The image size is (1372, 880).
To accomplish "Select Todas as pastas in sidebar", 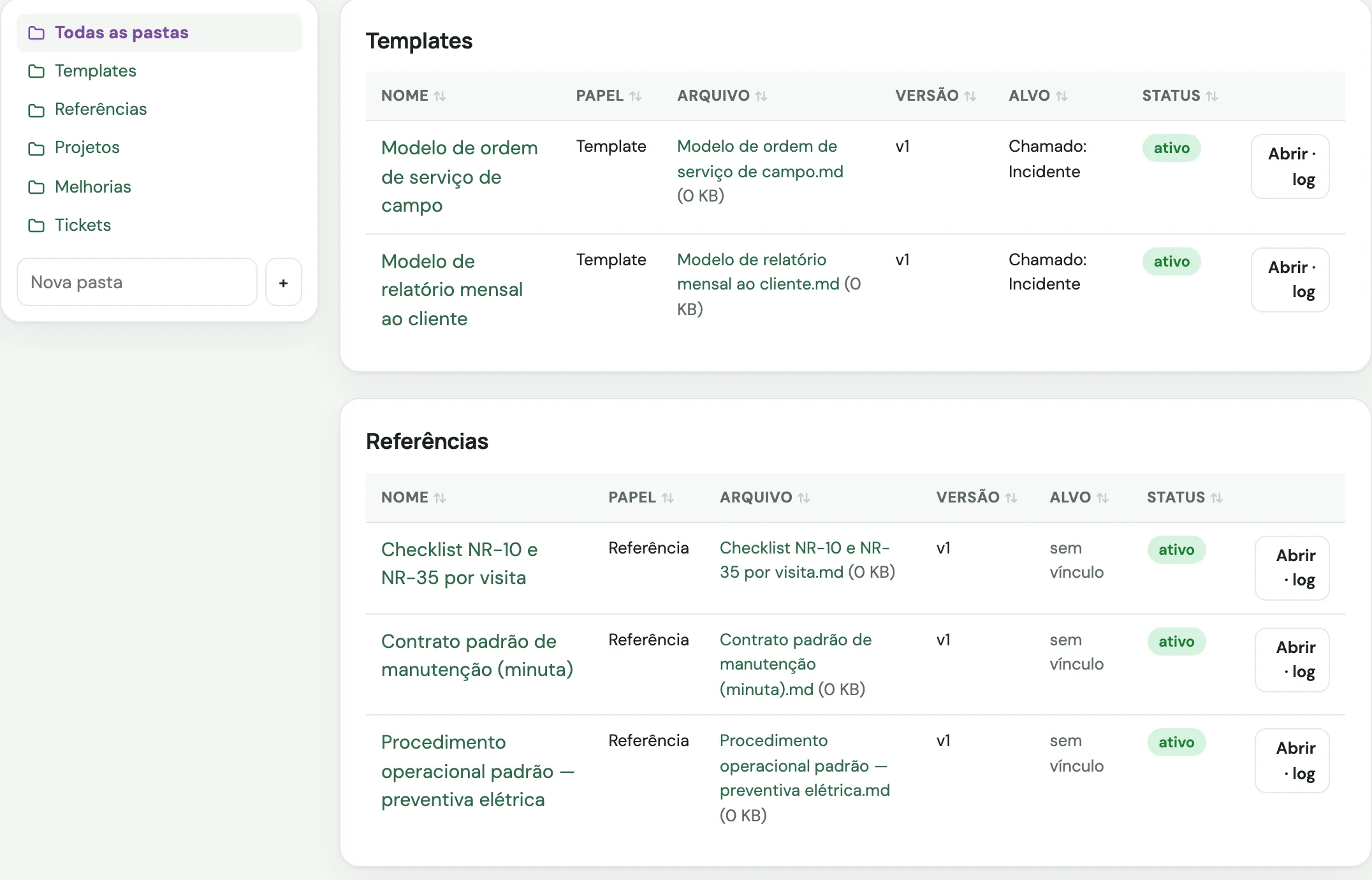I will tap(159, 33).
